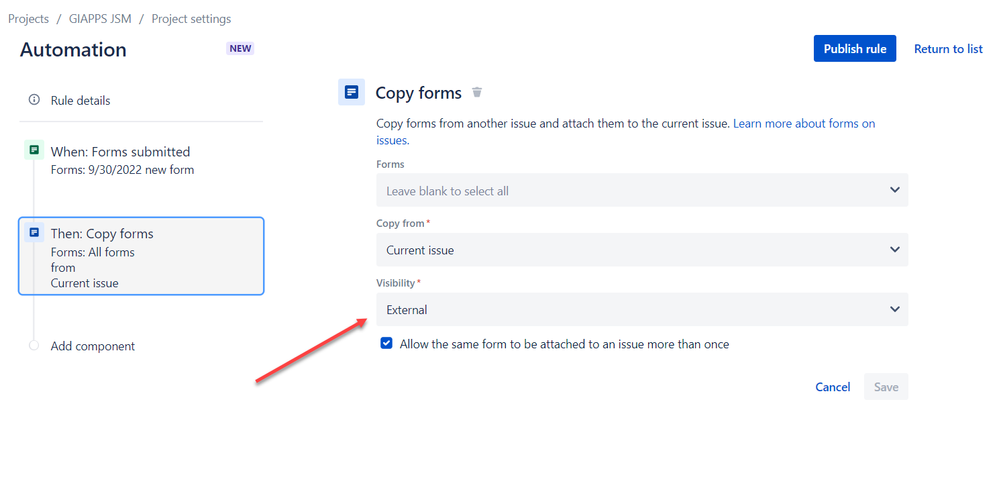Click the green Forms submitted trigger icon
This screenshot has width=999, height=498.
pyautogui.click(x=34, y=150)
